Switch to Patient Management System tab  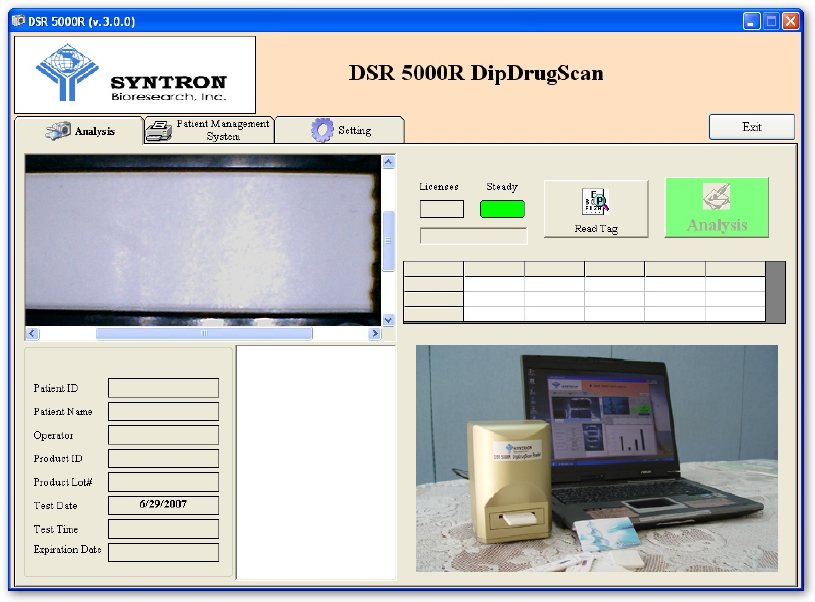click(209, 130)
